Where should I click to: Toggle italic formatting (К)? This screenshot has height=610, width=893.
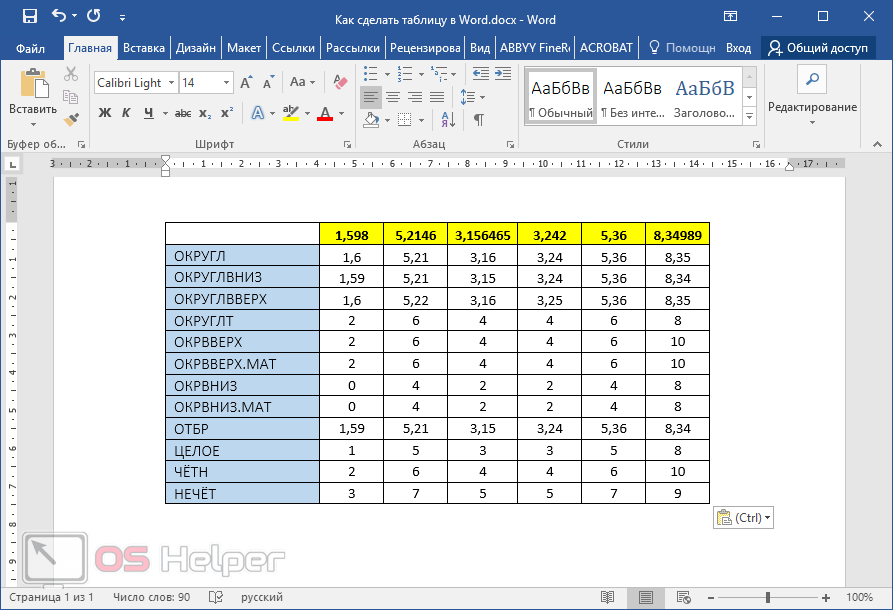127,113
